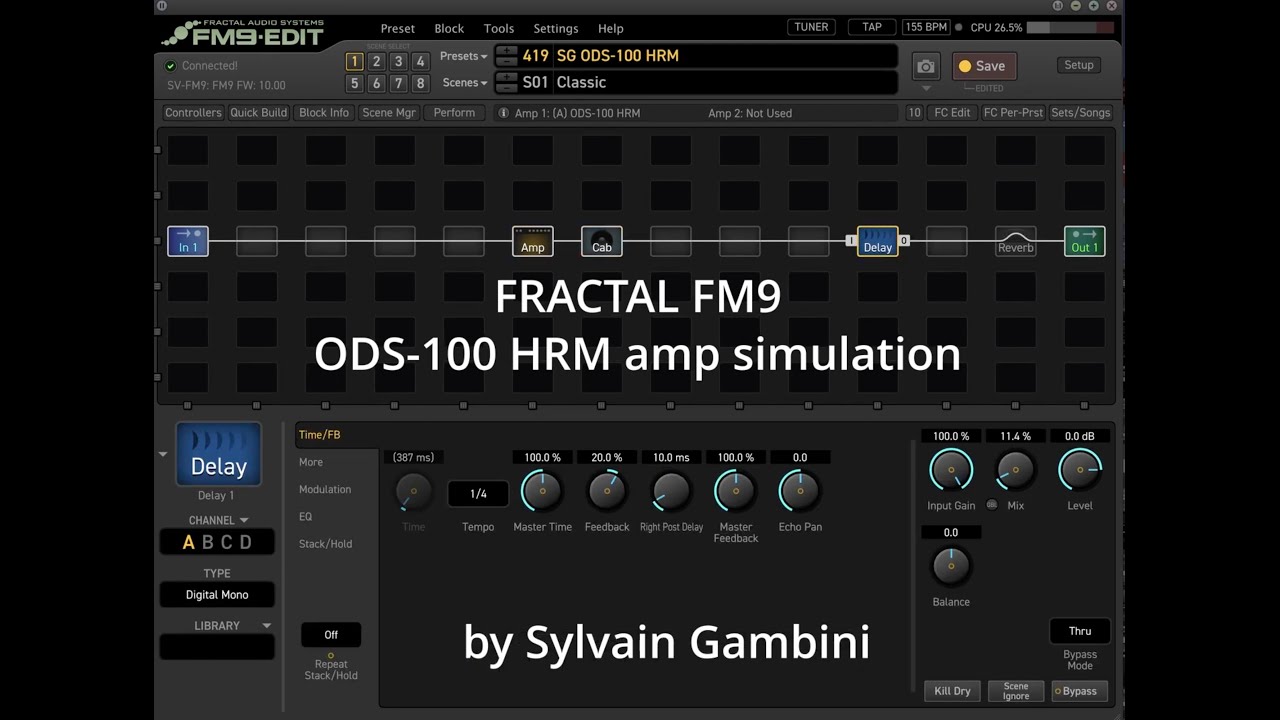Select the Delay block in the signal chain

pos(878,241)
